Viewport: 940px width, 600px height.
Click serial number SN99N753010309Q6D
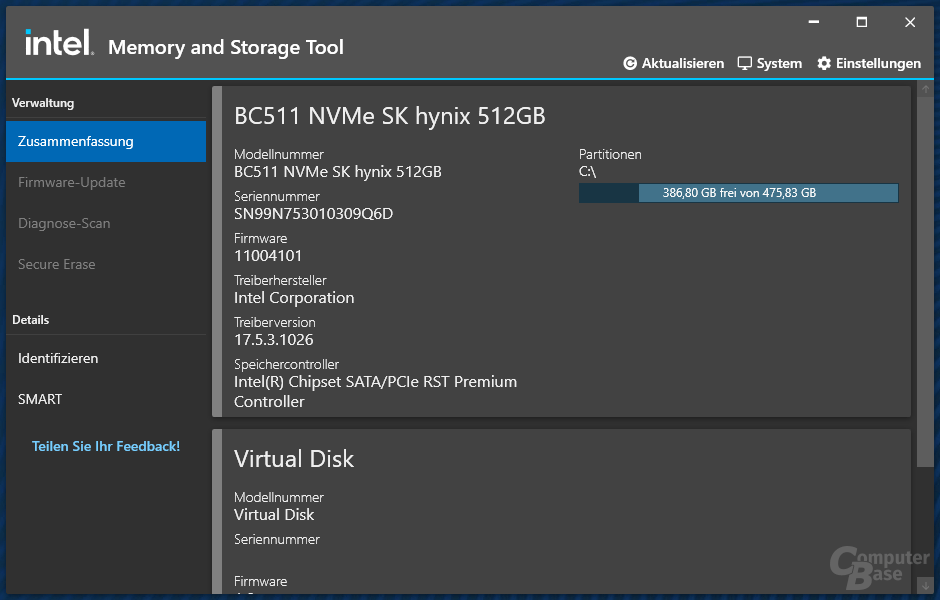314,214
